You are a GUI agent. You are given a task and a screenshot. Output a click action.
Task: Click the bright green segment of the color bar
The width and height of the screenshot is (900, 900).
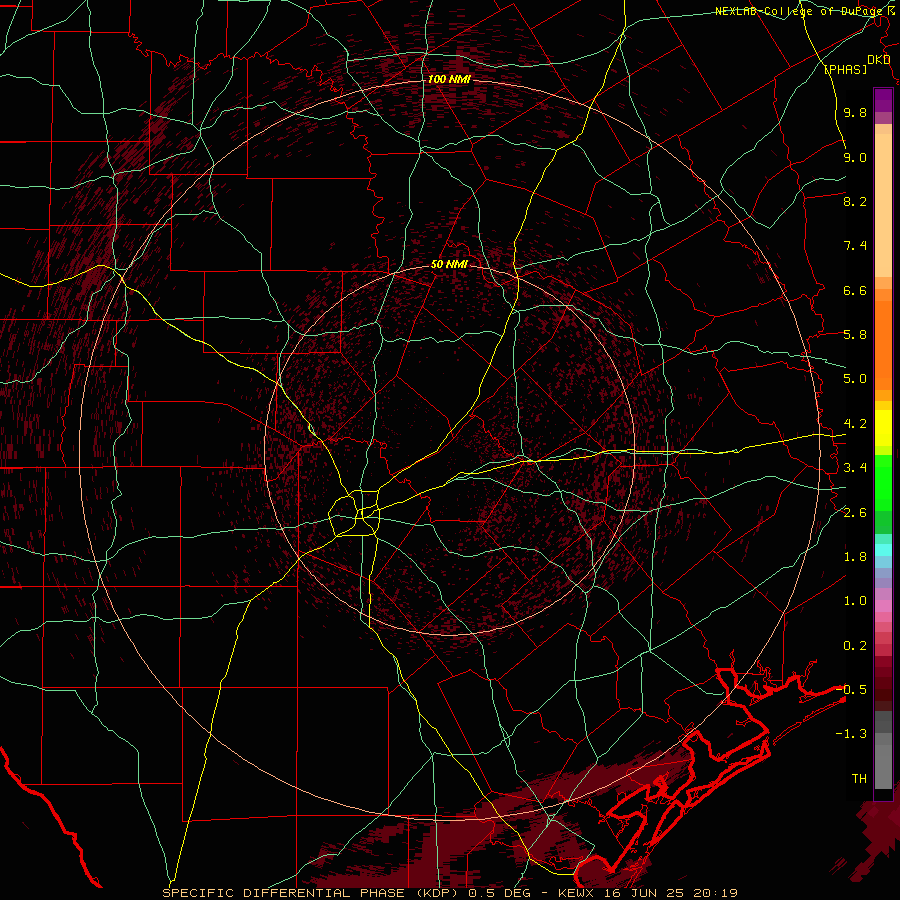[883, 482]
